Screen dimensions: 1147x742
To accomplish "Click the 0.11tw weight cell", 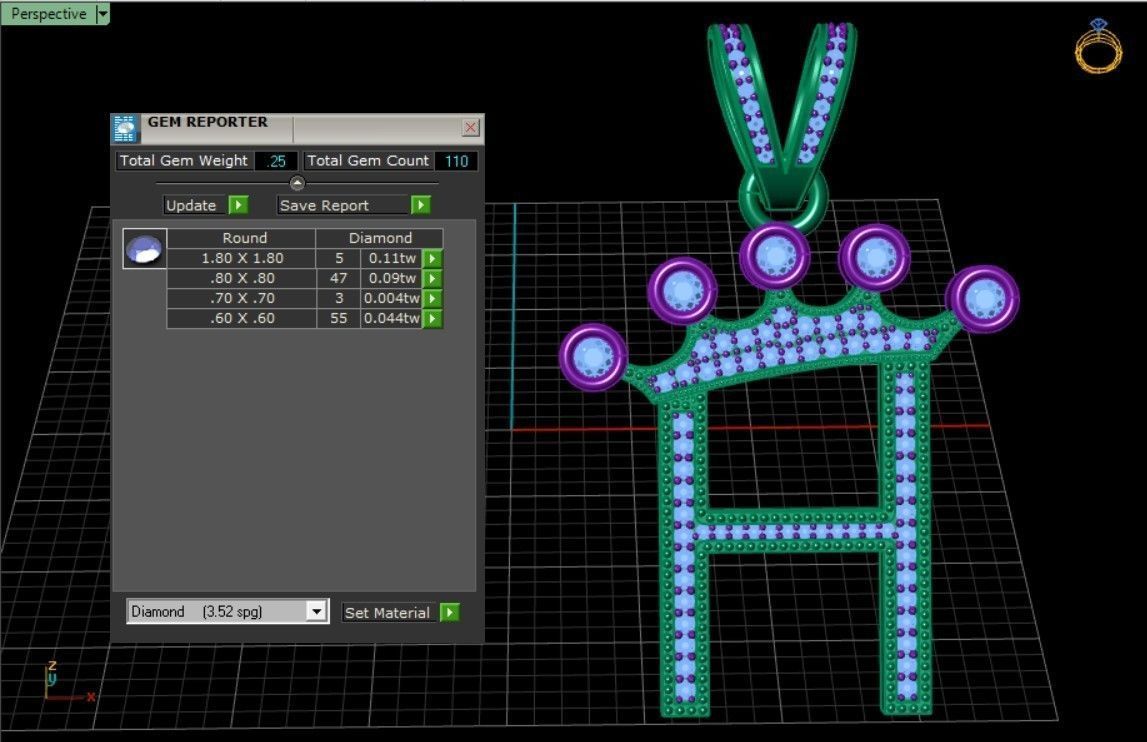I will (392, 258).
